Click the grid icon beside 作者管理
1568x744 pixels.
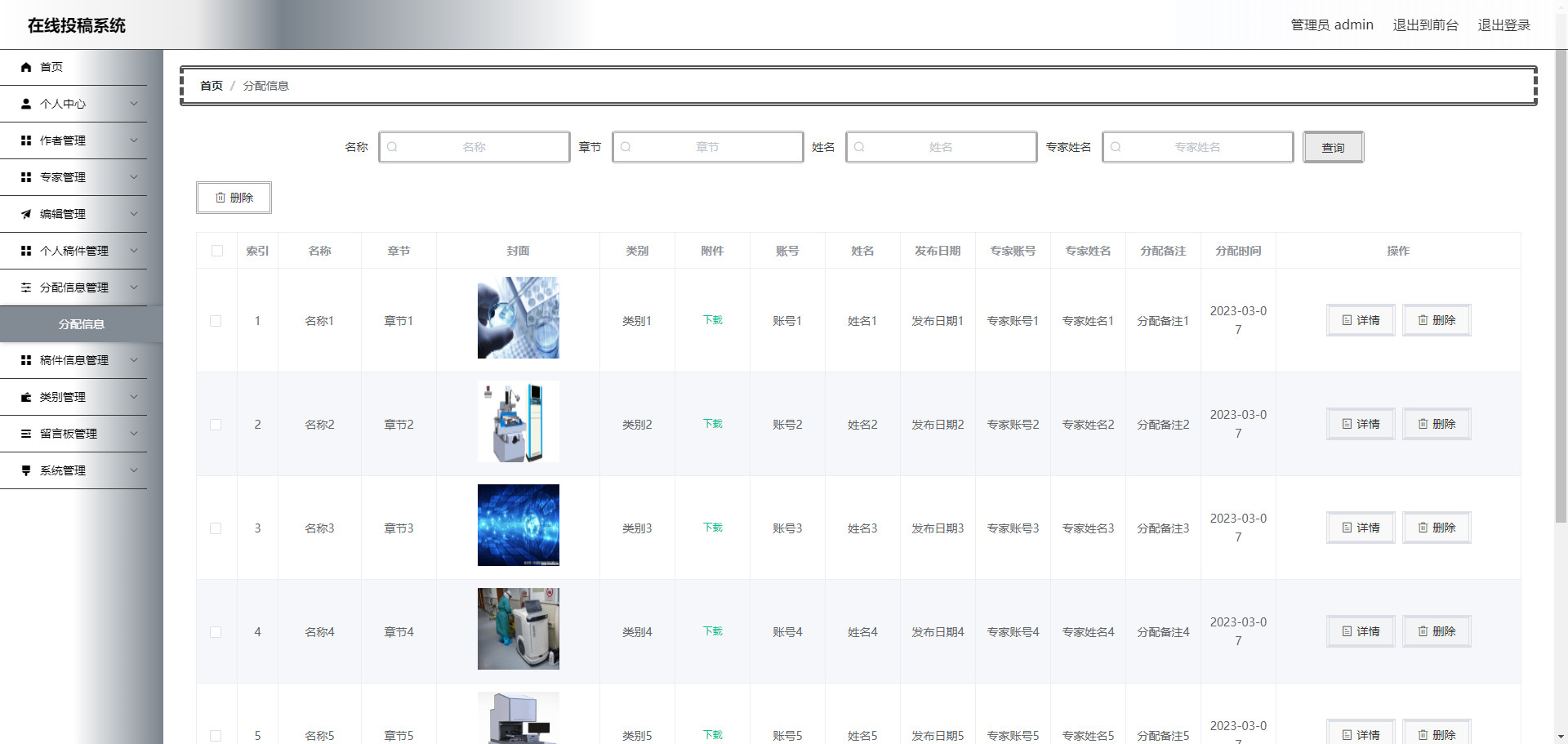pos(26,140)
